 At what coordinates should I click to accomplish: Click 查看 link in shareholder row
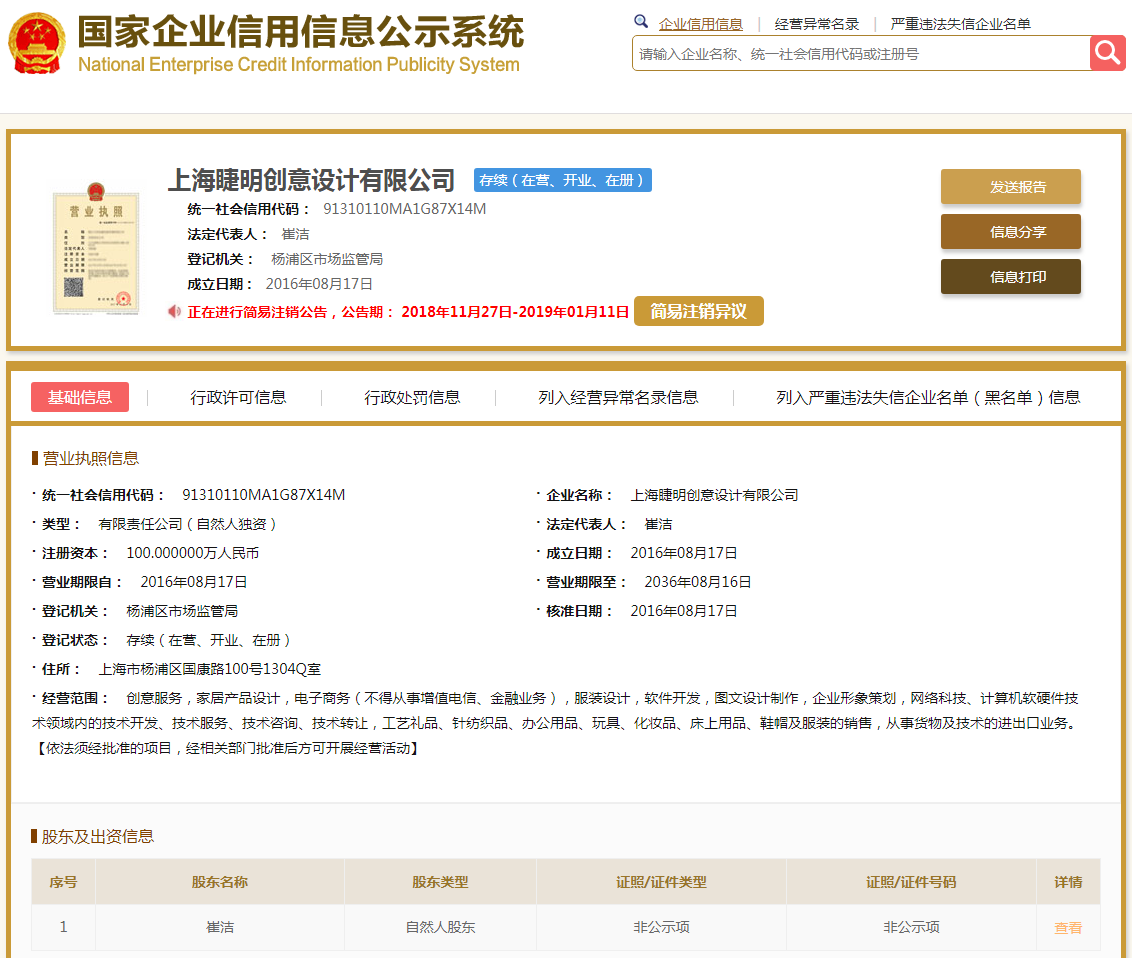point(1067,927)
